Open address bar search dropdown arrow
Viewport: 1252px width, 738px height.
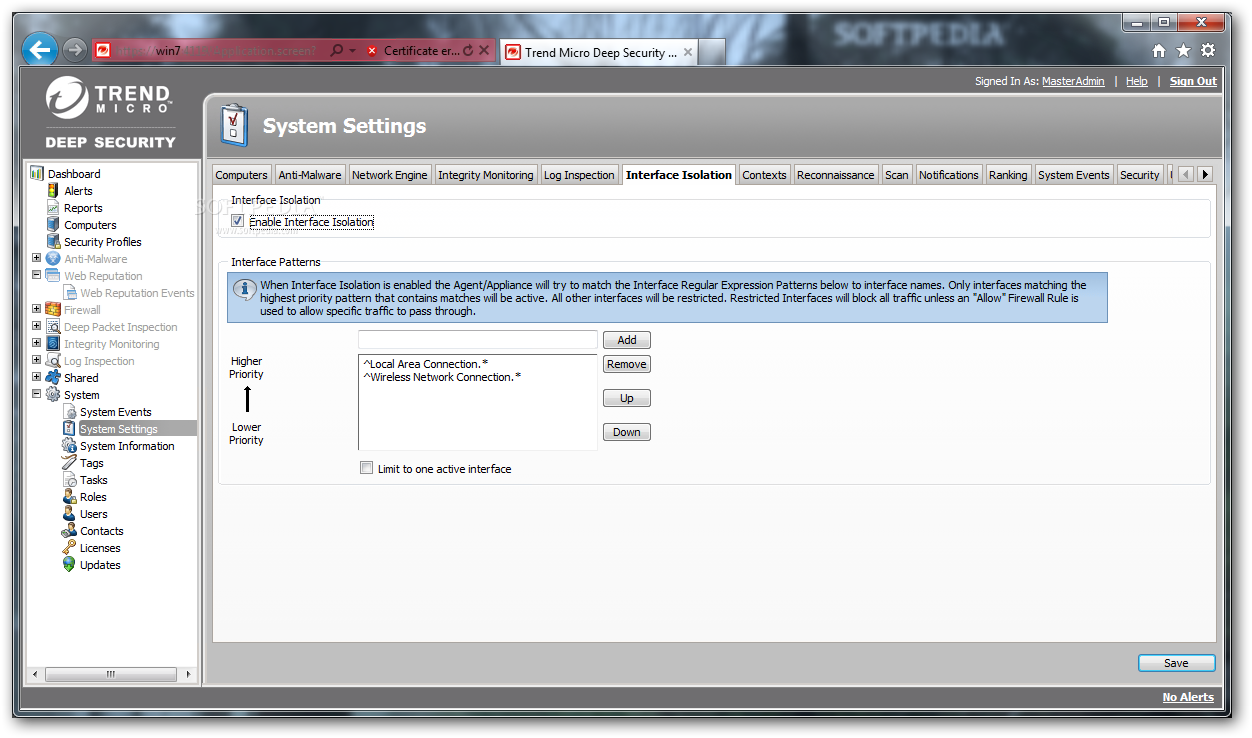click(x=353, y=50)
